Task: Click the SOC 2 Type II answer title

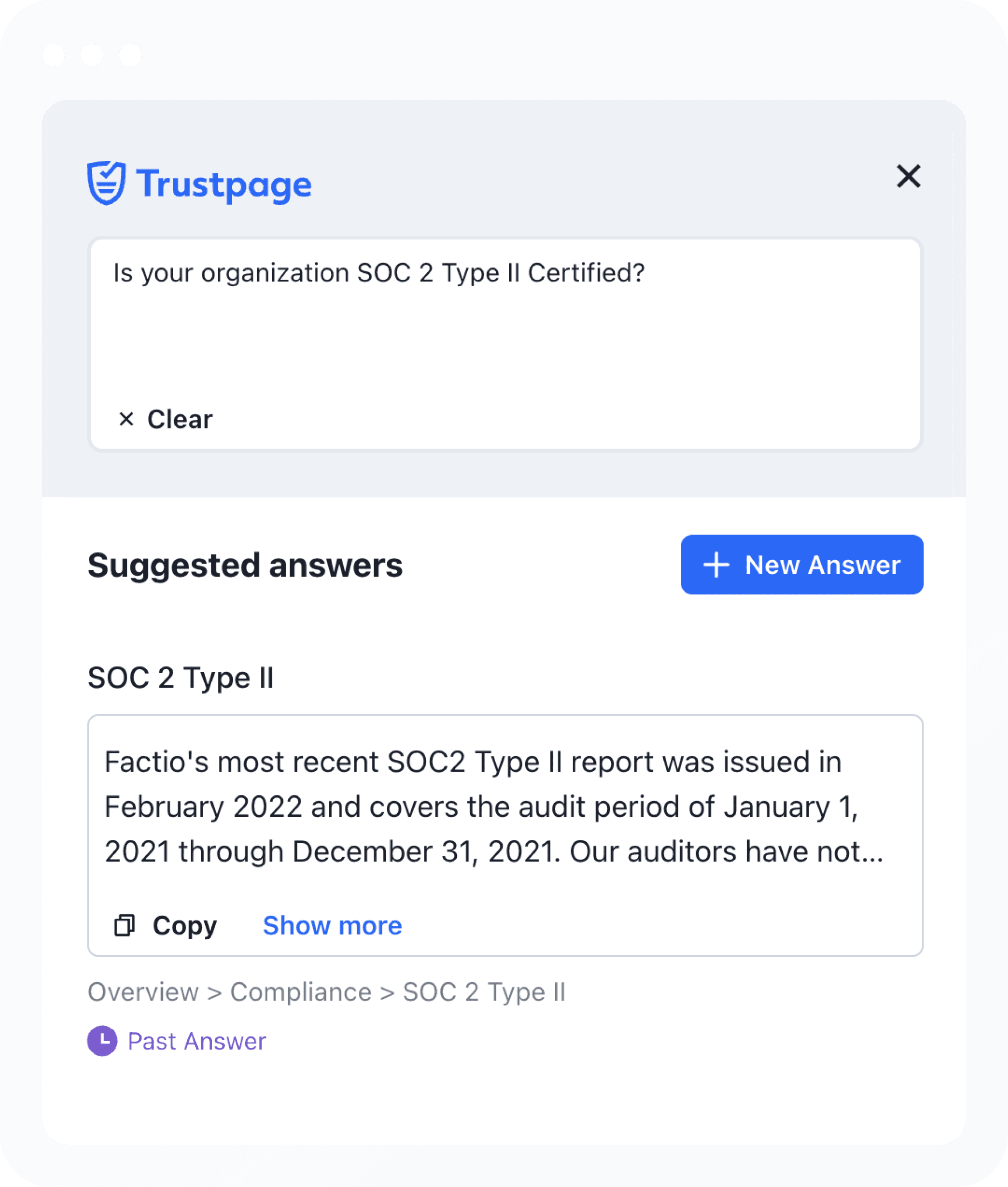Action: [181, 678]
